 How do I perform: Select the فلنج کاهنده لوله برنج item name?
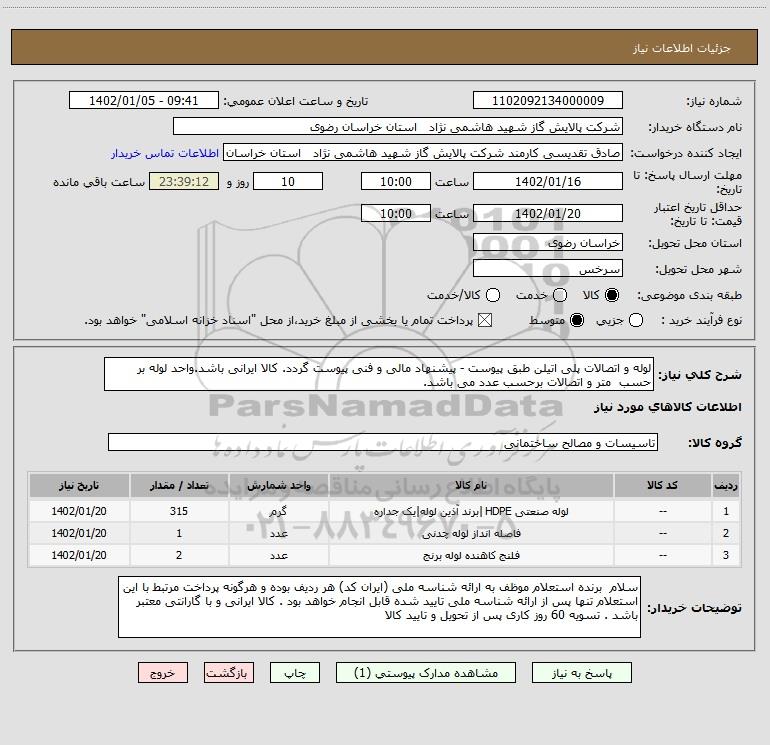pyautogui.click(x=471, y=555)
